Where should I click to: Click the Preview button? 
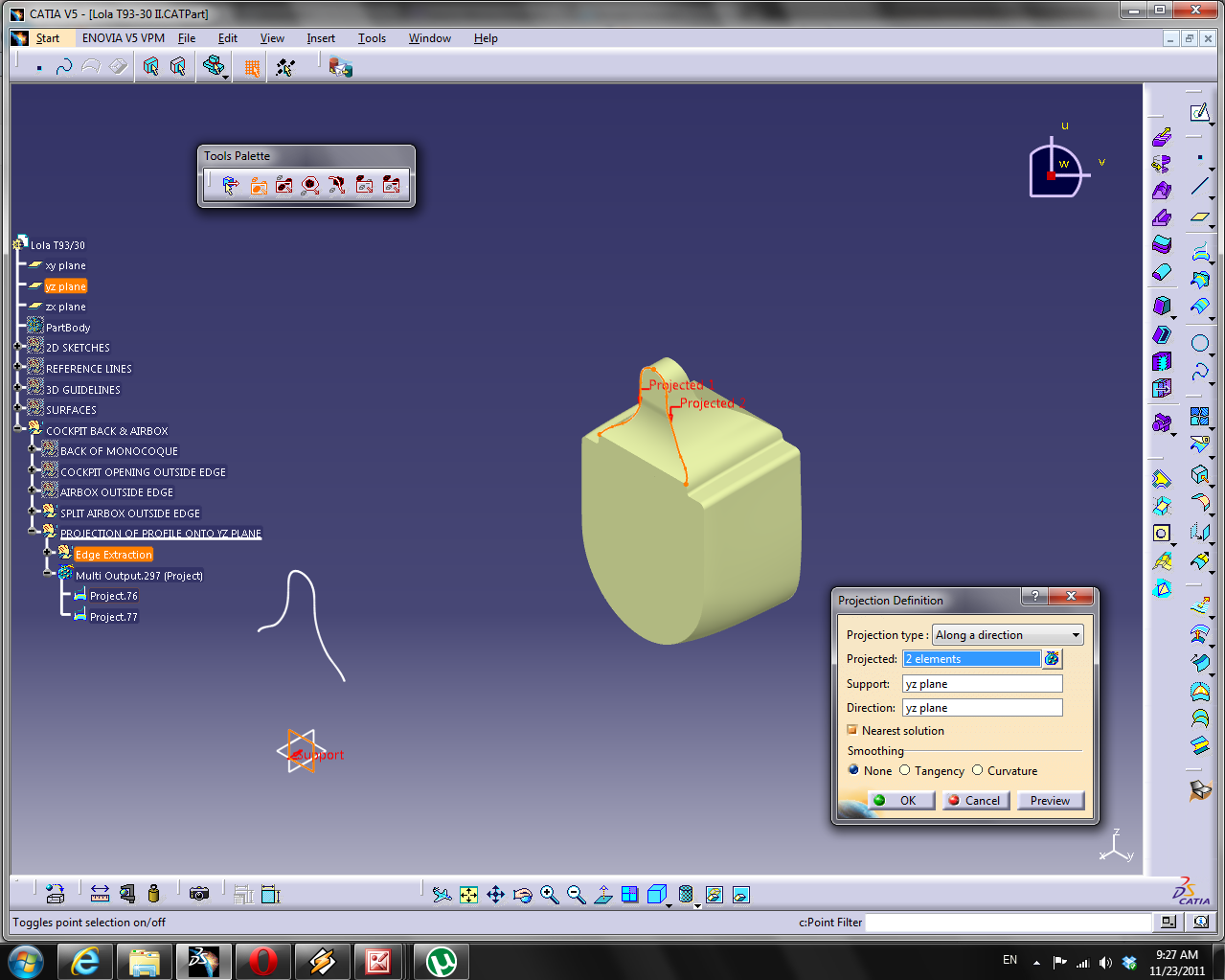click(x=1051, y=801)
